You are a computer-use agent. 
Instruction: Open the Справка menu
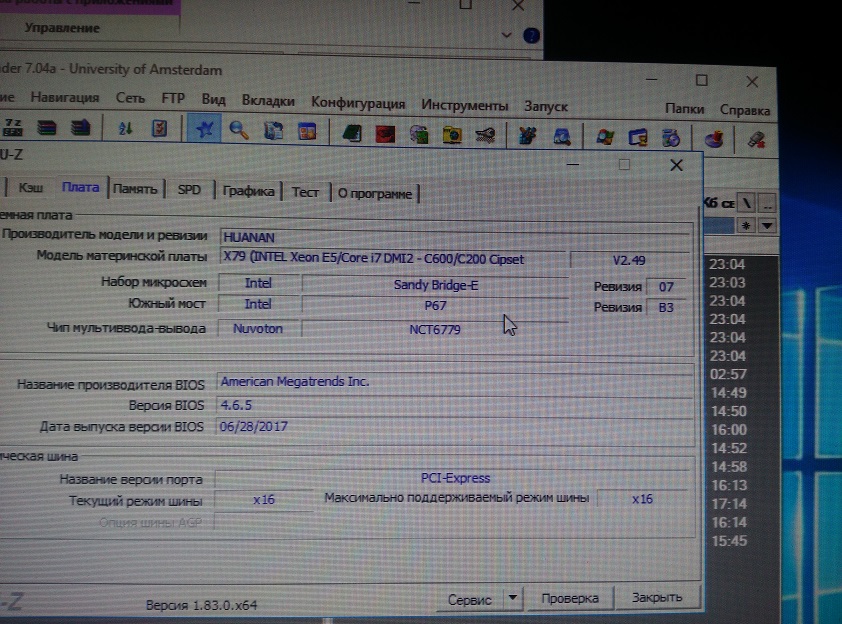(x=745, y=111)
